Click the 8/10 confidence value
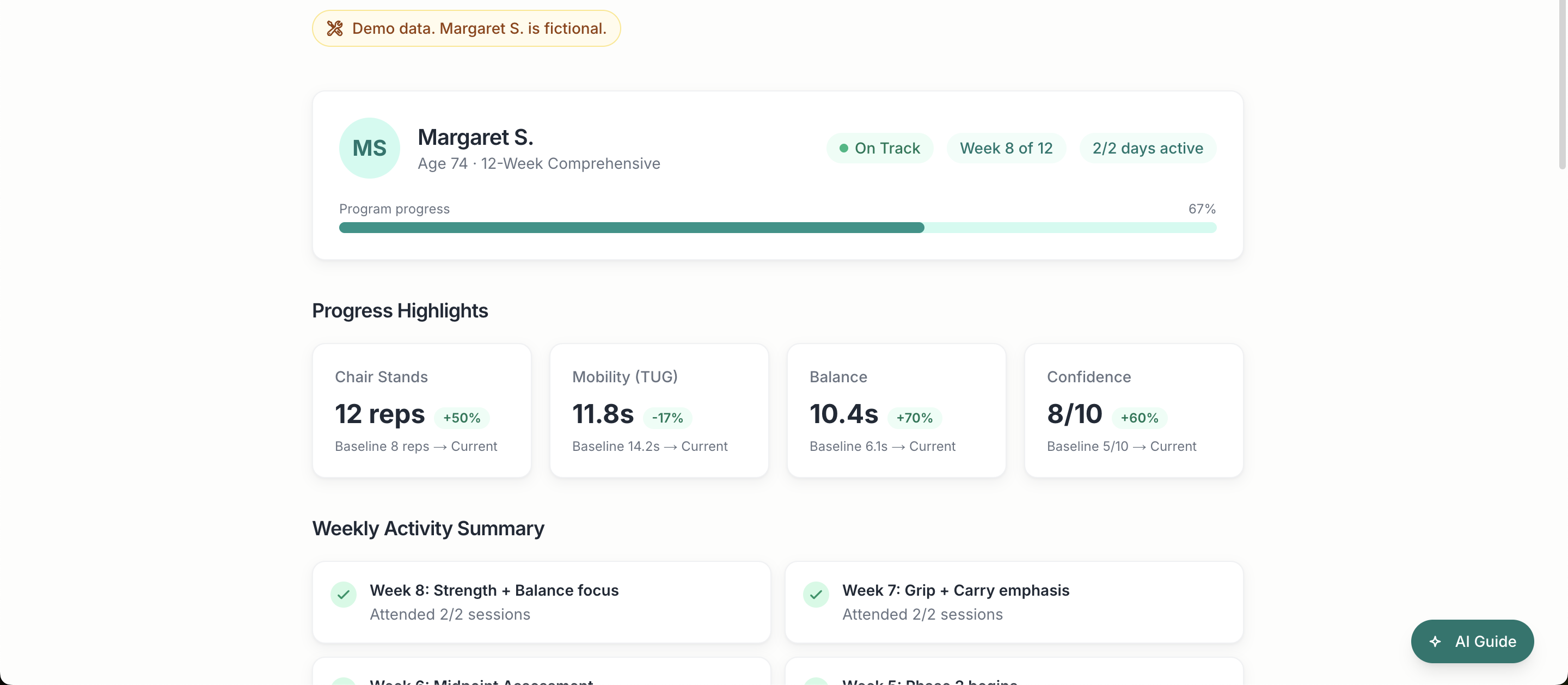 pos(1074,414)
